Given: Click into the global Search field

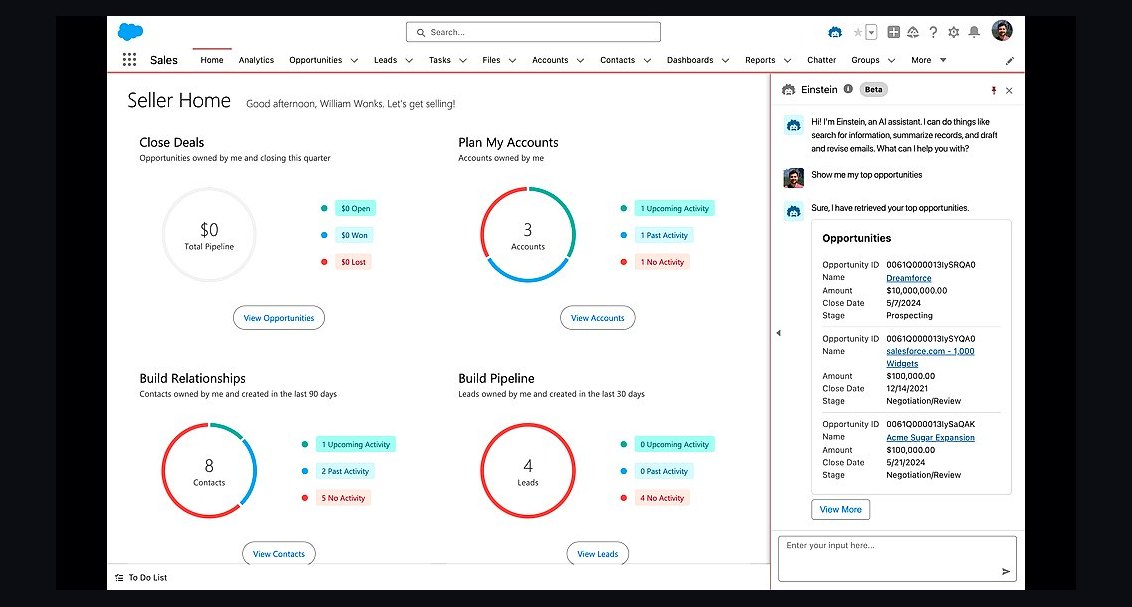Looking at the screenshot, I should coord(534,32).
